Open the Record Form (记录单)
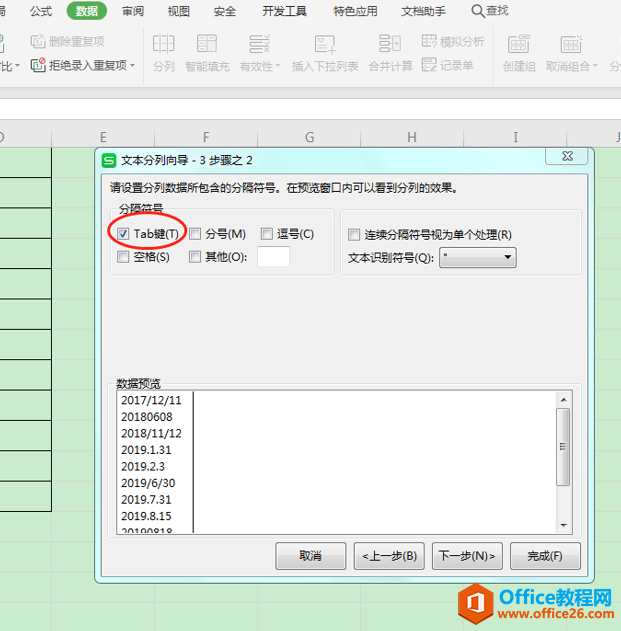The image size is (621, 631). tap(447, 65)
